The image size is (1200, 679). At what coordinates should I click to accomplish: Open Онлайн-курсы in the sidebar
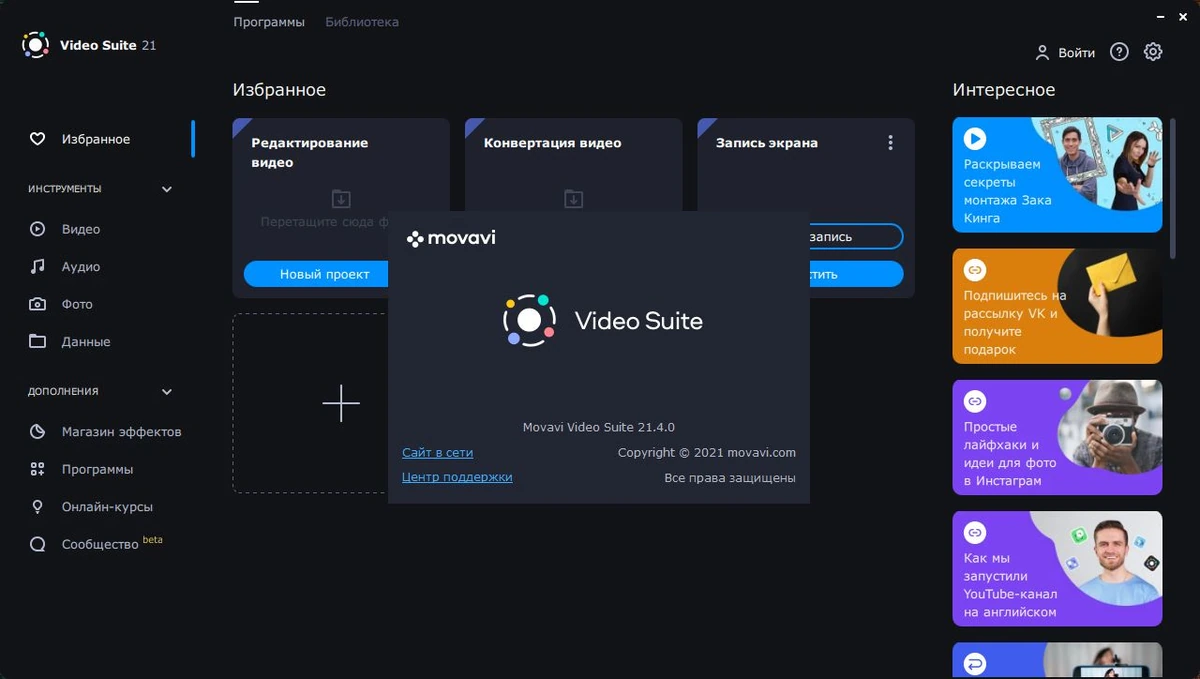click(x=107, y=507)
